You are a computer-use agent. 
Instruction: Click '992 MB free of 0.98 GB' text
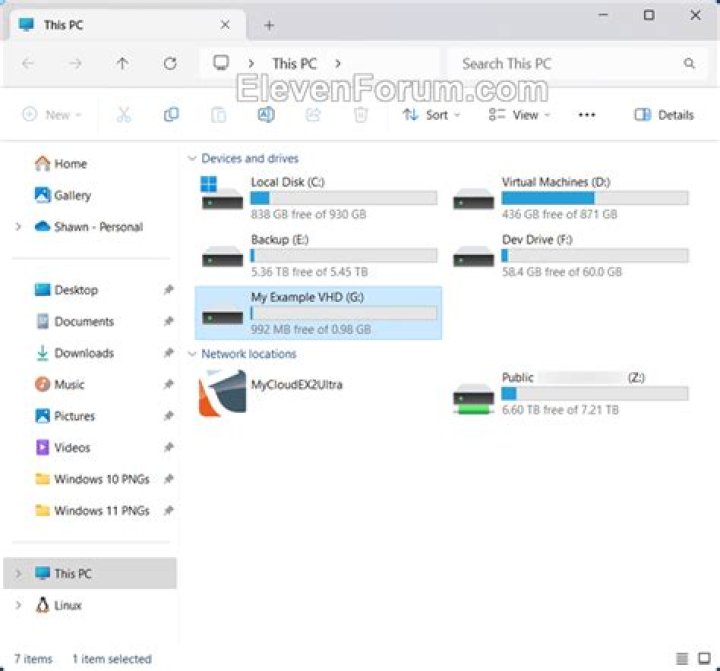tap(311, 329)
